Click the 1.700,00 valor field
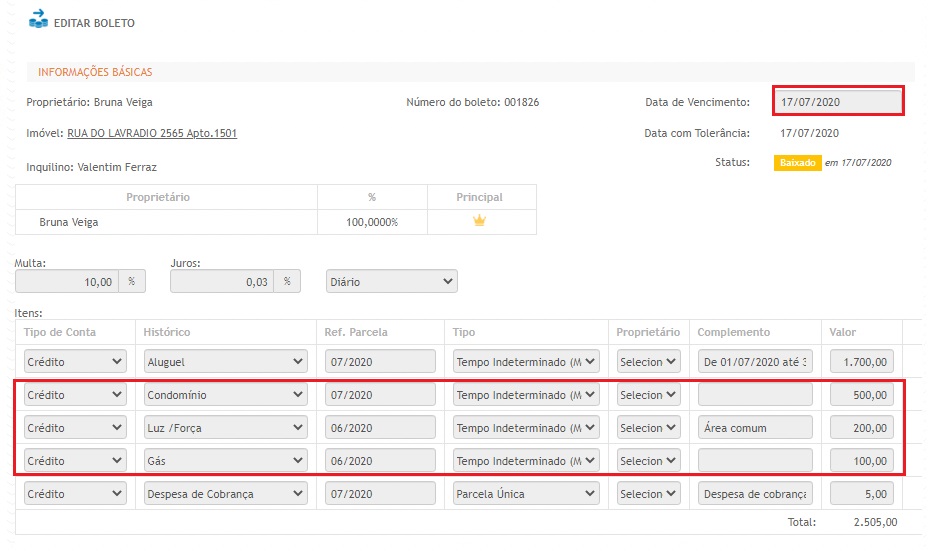931x551 pixels. coord(862,361)
